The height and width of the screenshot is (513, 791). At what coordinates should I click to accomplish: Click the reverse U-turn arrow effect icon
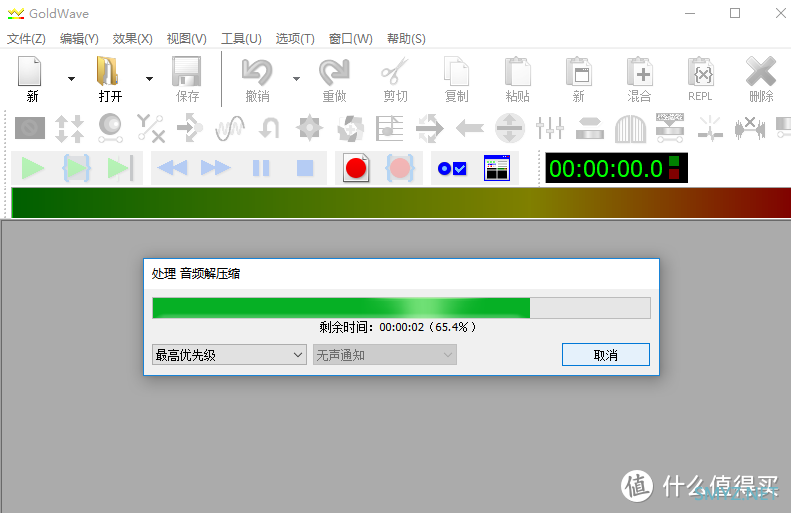(269, 128)
